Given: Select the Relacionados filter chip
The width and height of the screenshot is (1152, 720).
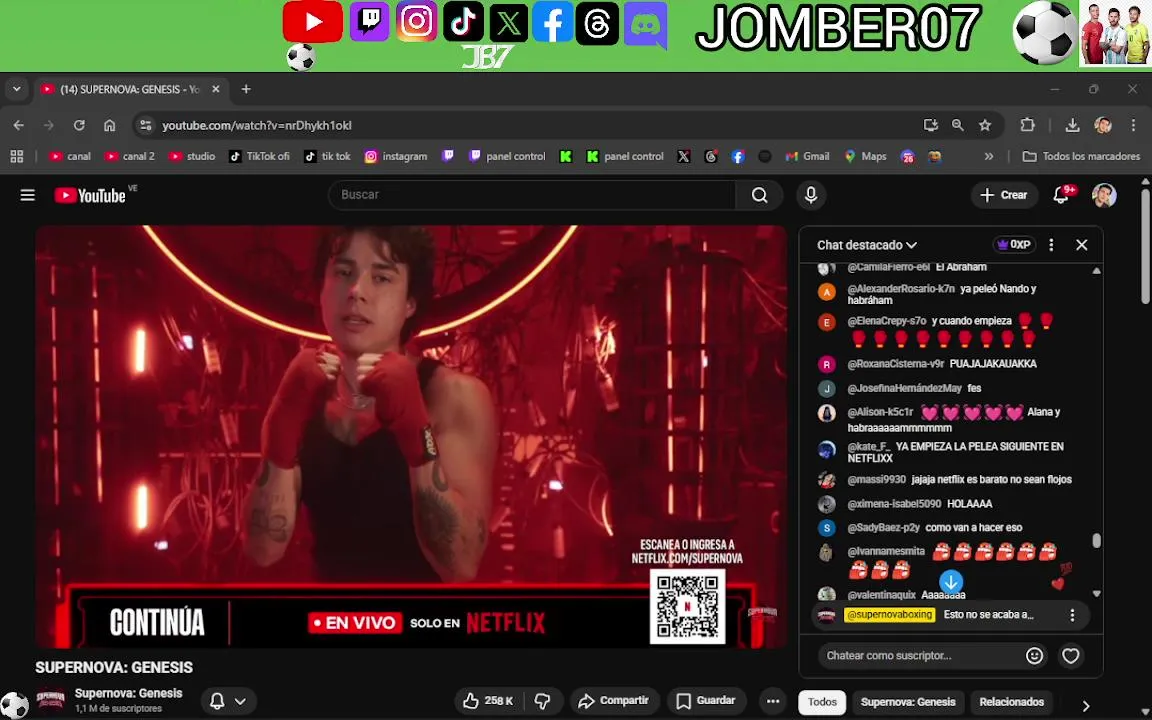Looking at the screenshot, I should (1012, 702).
